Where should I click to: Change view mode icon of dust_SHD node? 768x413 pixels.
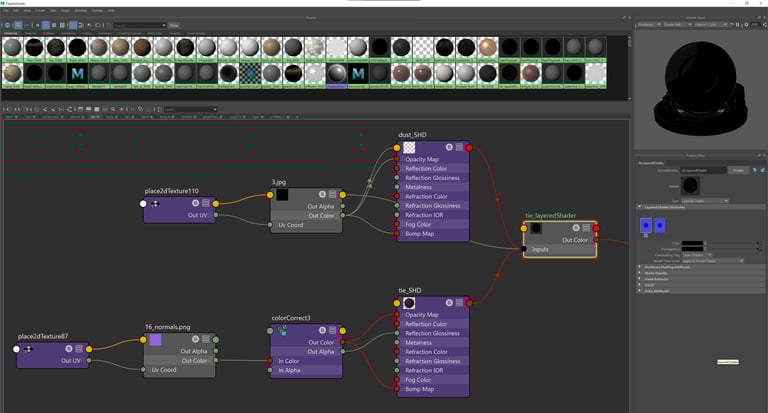459,147
